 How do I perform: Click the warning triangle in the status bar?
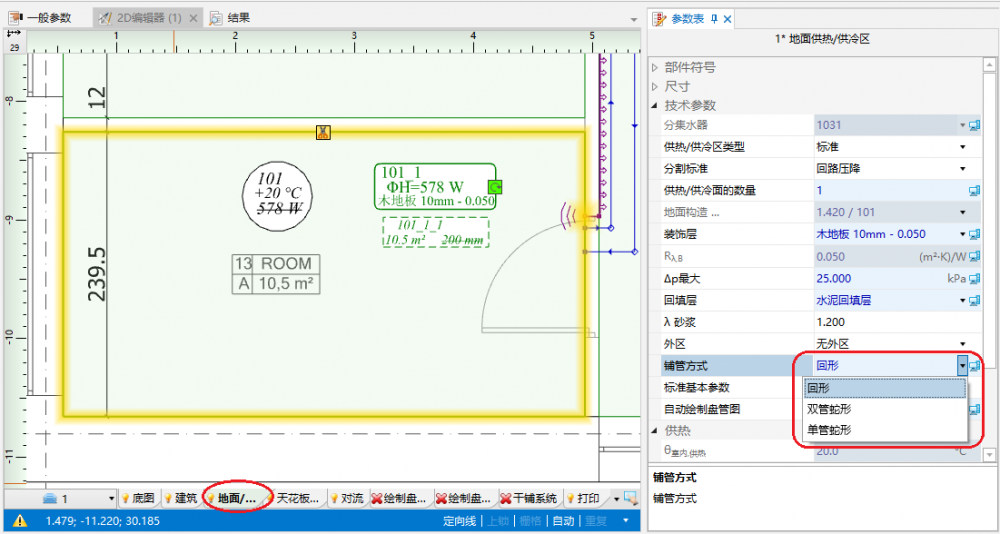coord(19,520)
